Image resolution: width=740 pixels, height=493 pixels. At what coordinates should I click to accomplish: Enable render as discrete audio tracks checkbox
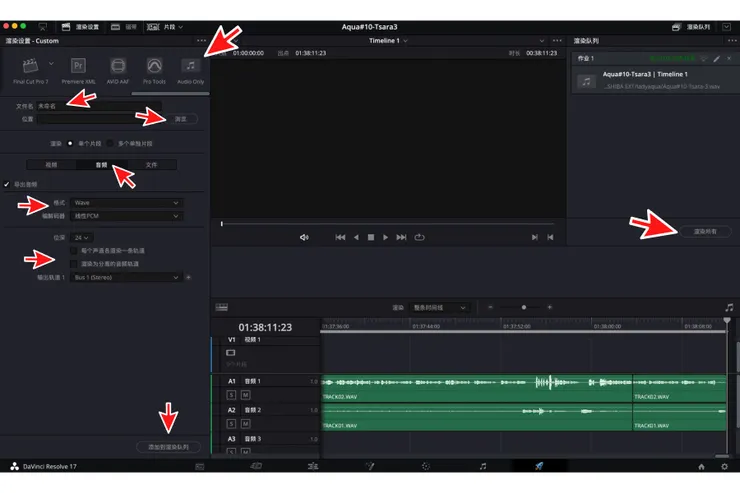coord(74,264)
